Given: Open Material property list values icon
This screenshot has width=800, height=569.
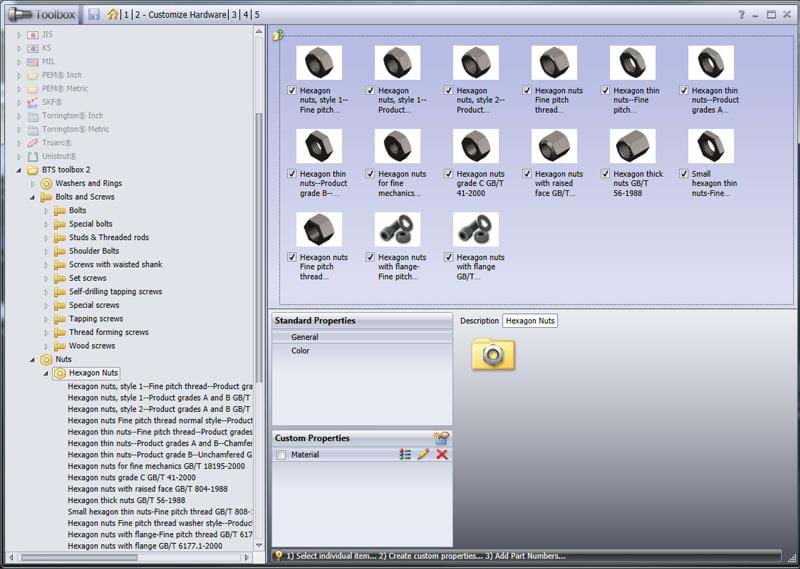Looking at the screenshot, I should [x=405, y=455].
